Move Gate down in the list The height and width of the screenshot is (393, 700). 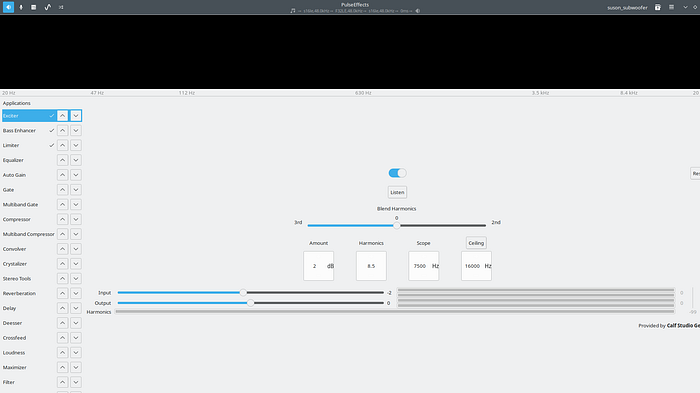tap(76, 189)
